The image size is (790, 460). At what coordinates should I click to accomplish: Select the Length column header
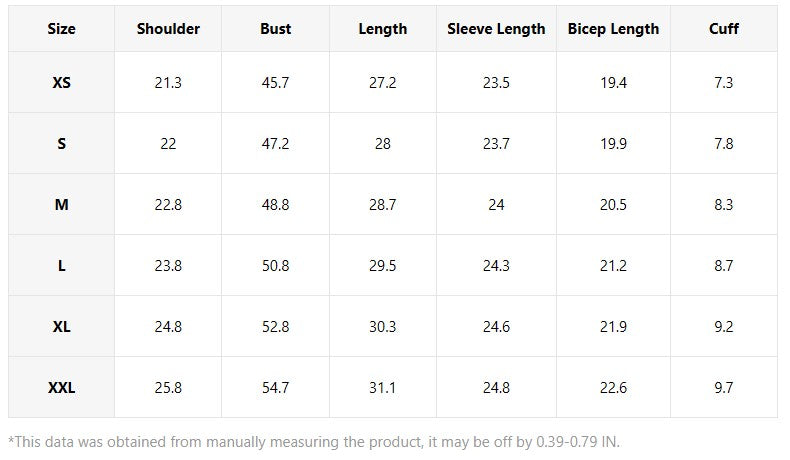(382, 29)
